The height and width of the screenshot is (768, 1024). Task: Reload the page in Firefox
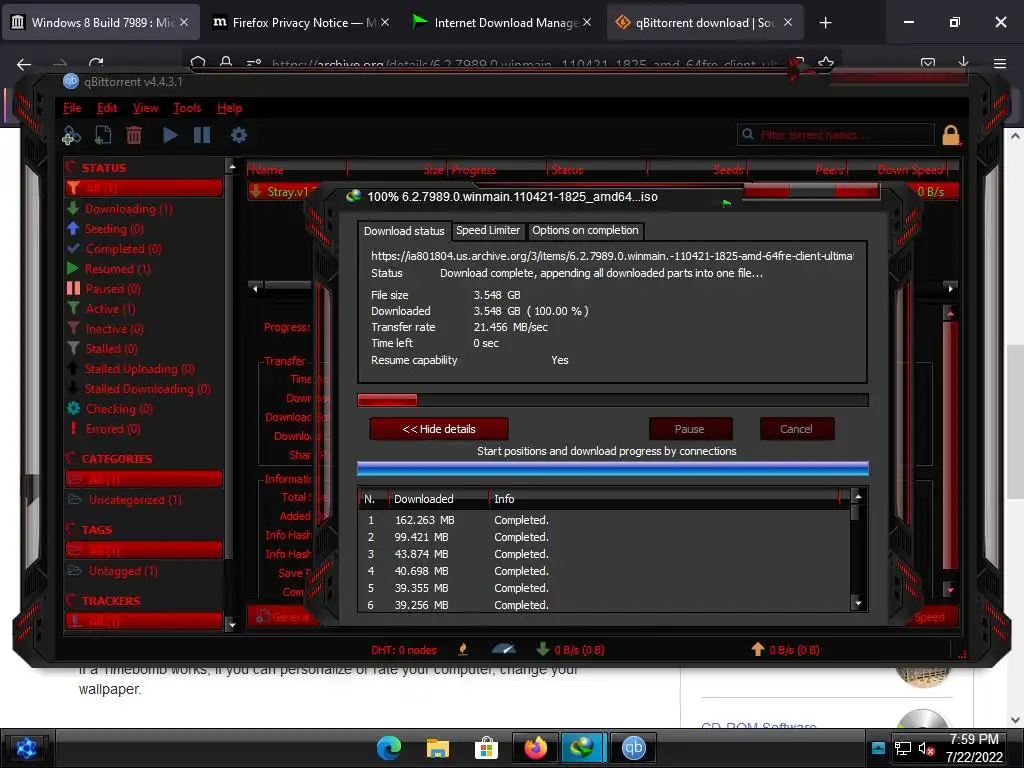tap(97, 64)
